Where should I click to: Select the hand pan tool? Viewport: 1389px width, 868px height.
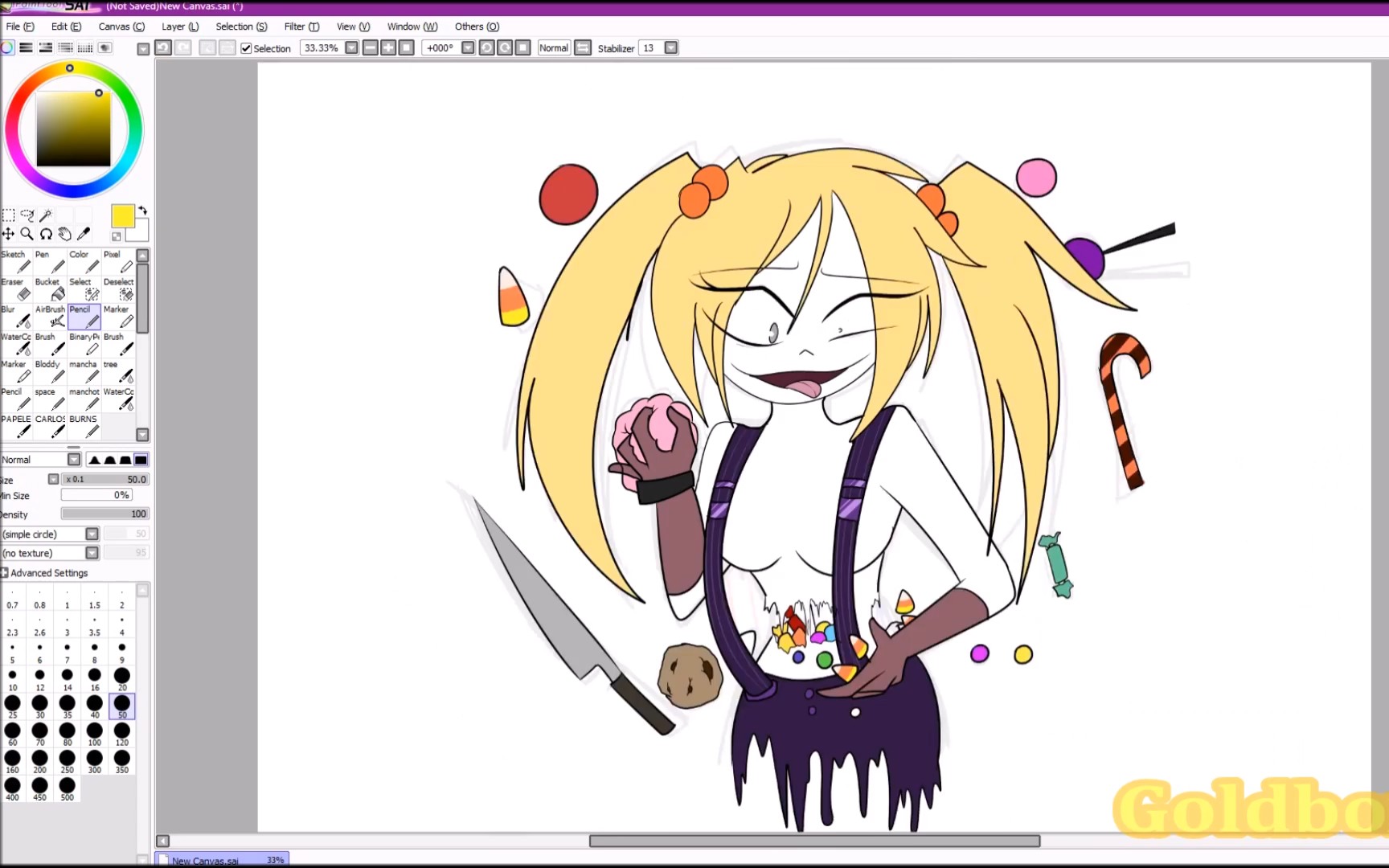tap(65, 234)
